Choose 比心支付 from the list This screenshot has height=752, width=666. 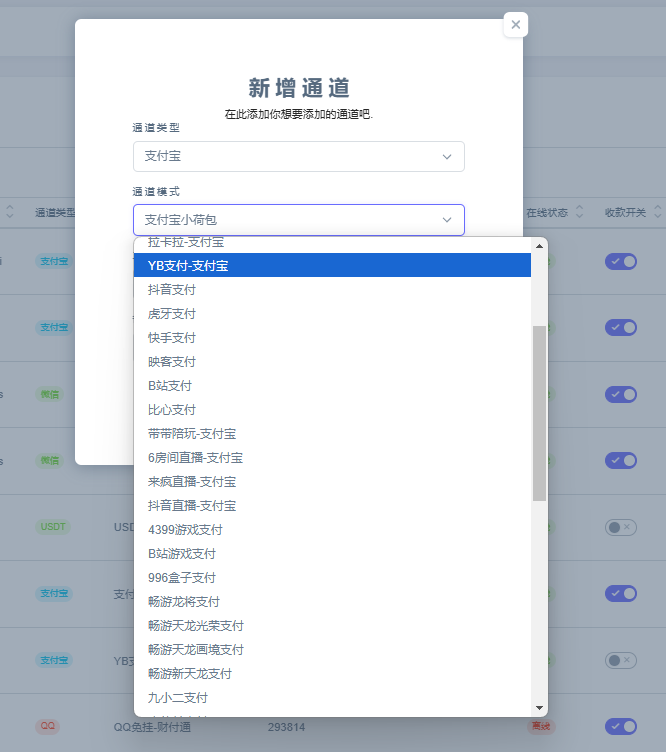point(332,410)
